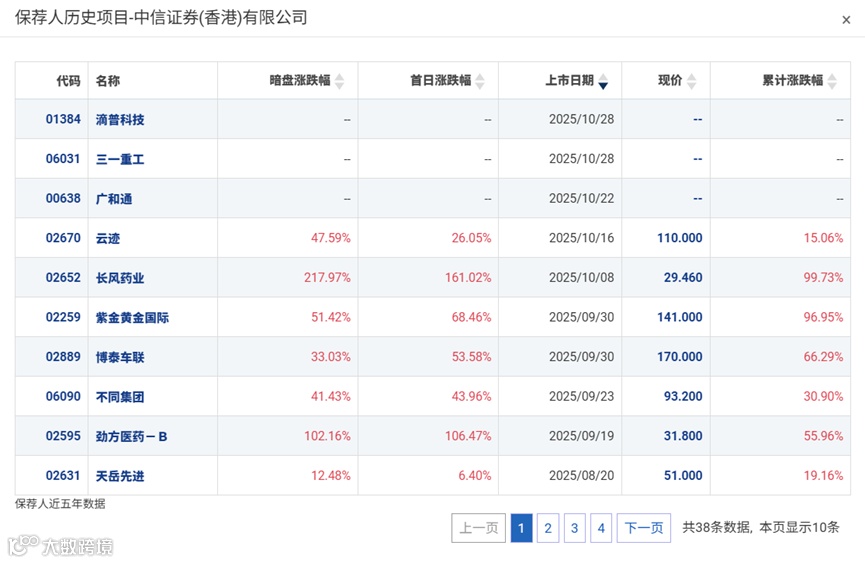Go to page 3
The height and width of the screenshot is (563, 865).
[x=574, y=528]
